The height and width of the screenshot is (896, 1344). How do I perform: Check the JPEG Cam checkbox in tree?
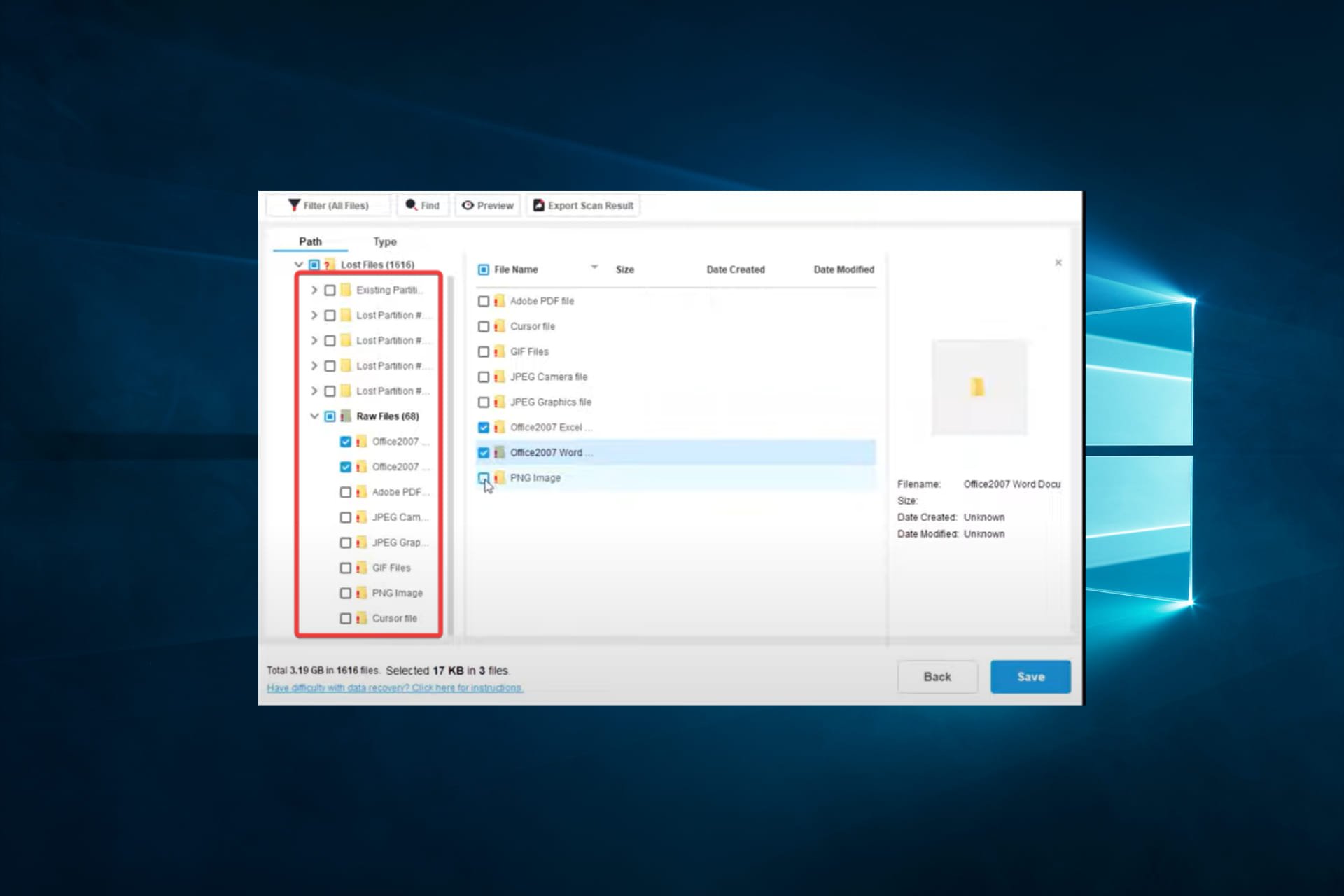(x=346, y=517)
